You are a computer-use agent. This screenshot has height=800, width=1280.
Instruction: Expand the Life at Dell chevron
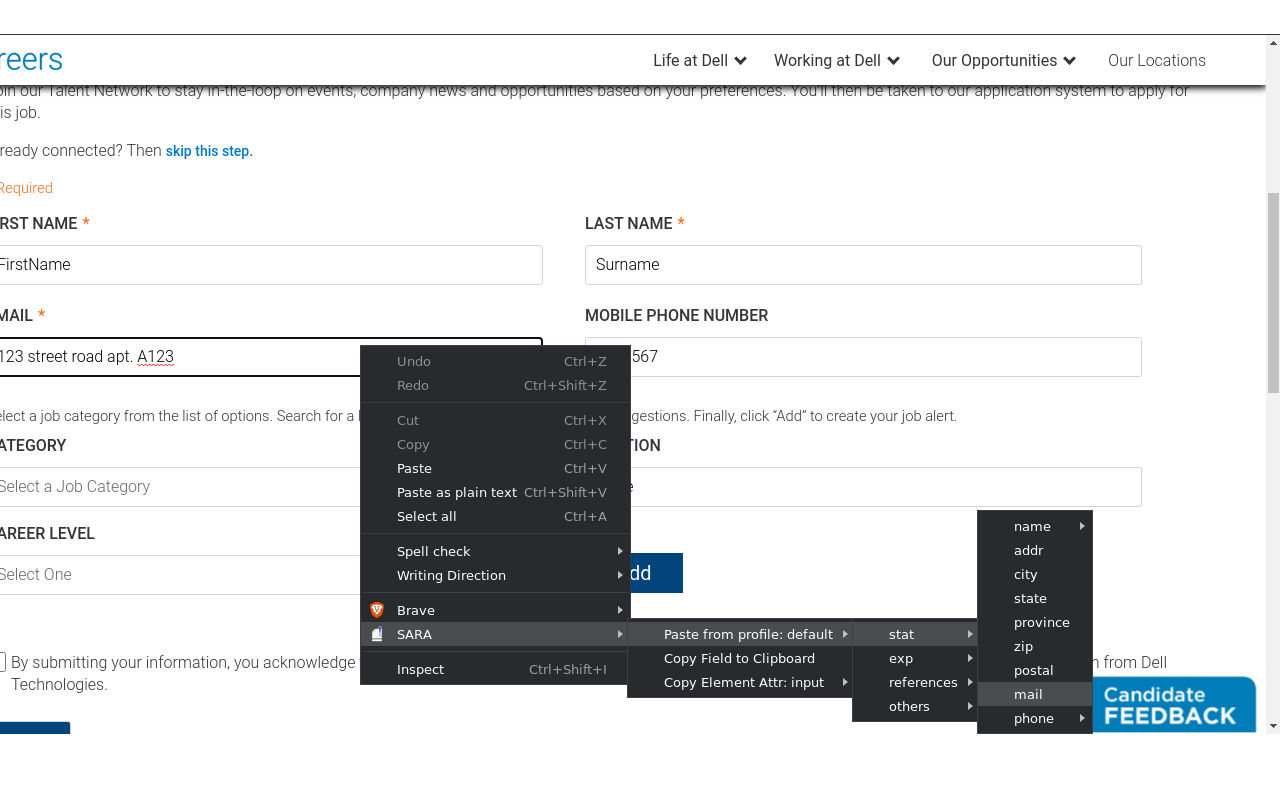(x=740, y=61)
